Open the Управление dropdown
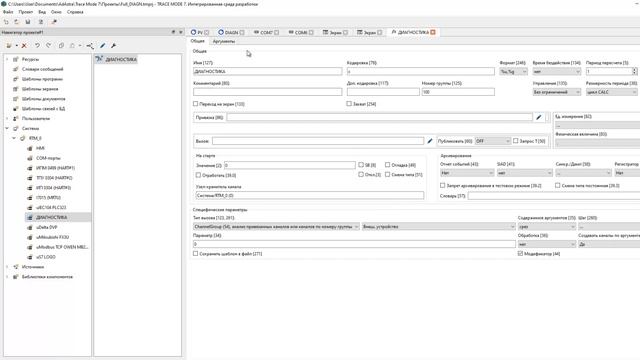Screen dimensions: 640x360 (557, 92)
